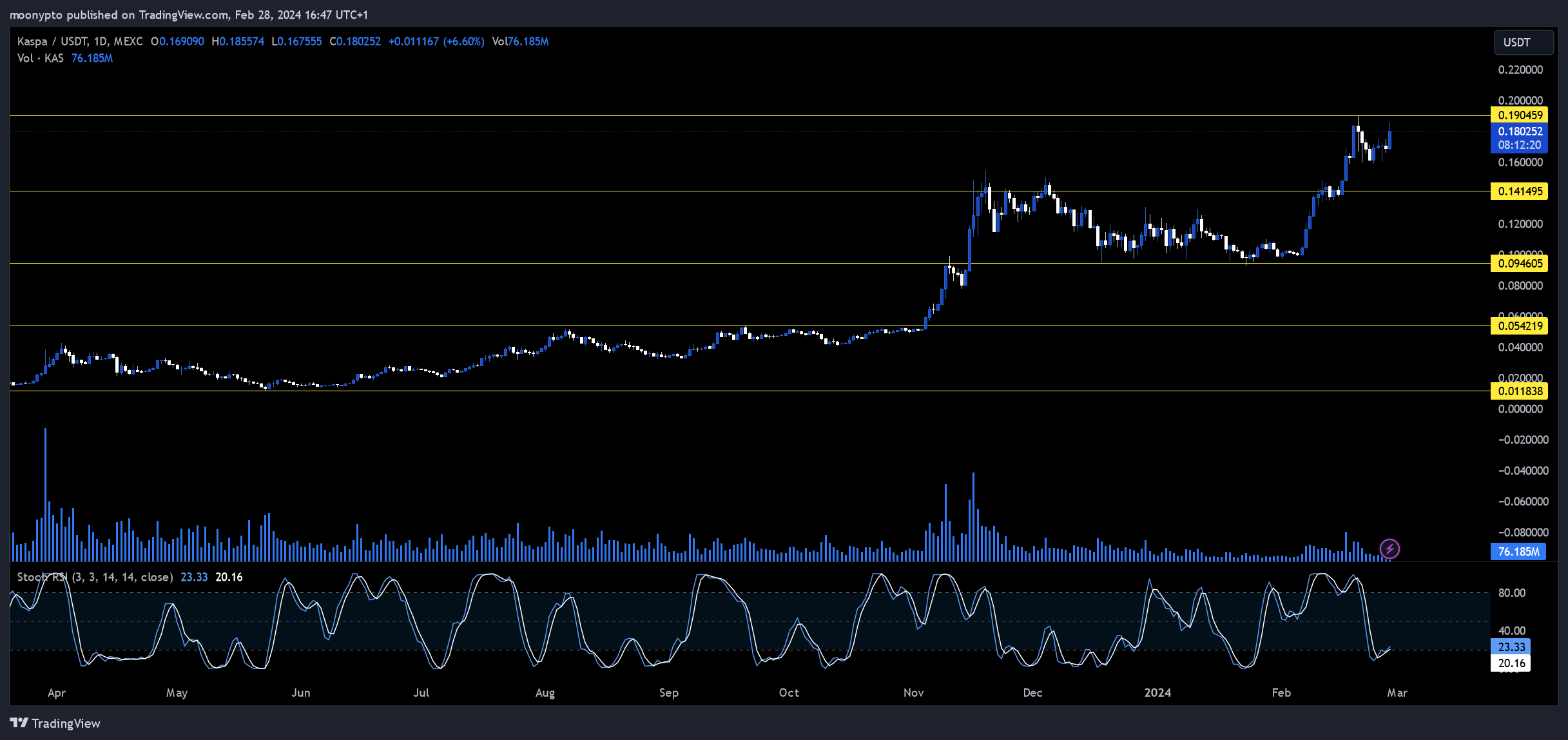Click the Mar label on time axis
Image resolution: width=1568 pixels, height=740 pixels.
pos(1397,693)
